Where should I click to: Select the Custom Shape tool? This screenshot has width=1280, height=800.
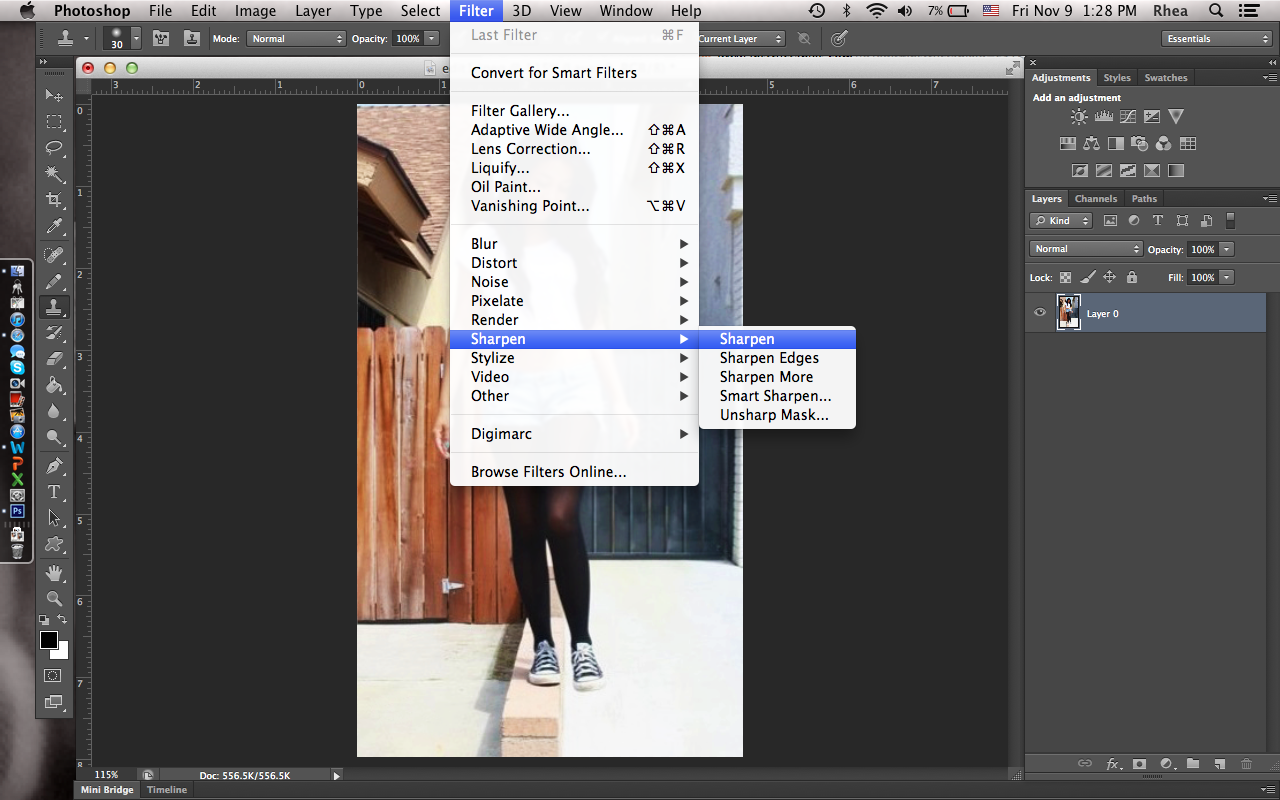tap(54, 544)
